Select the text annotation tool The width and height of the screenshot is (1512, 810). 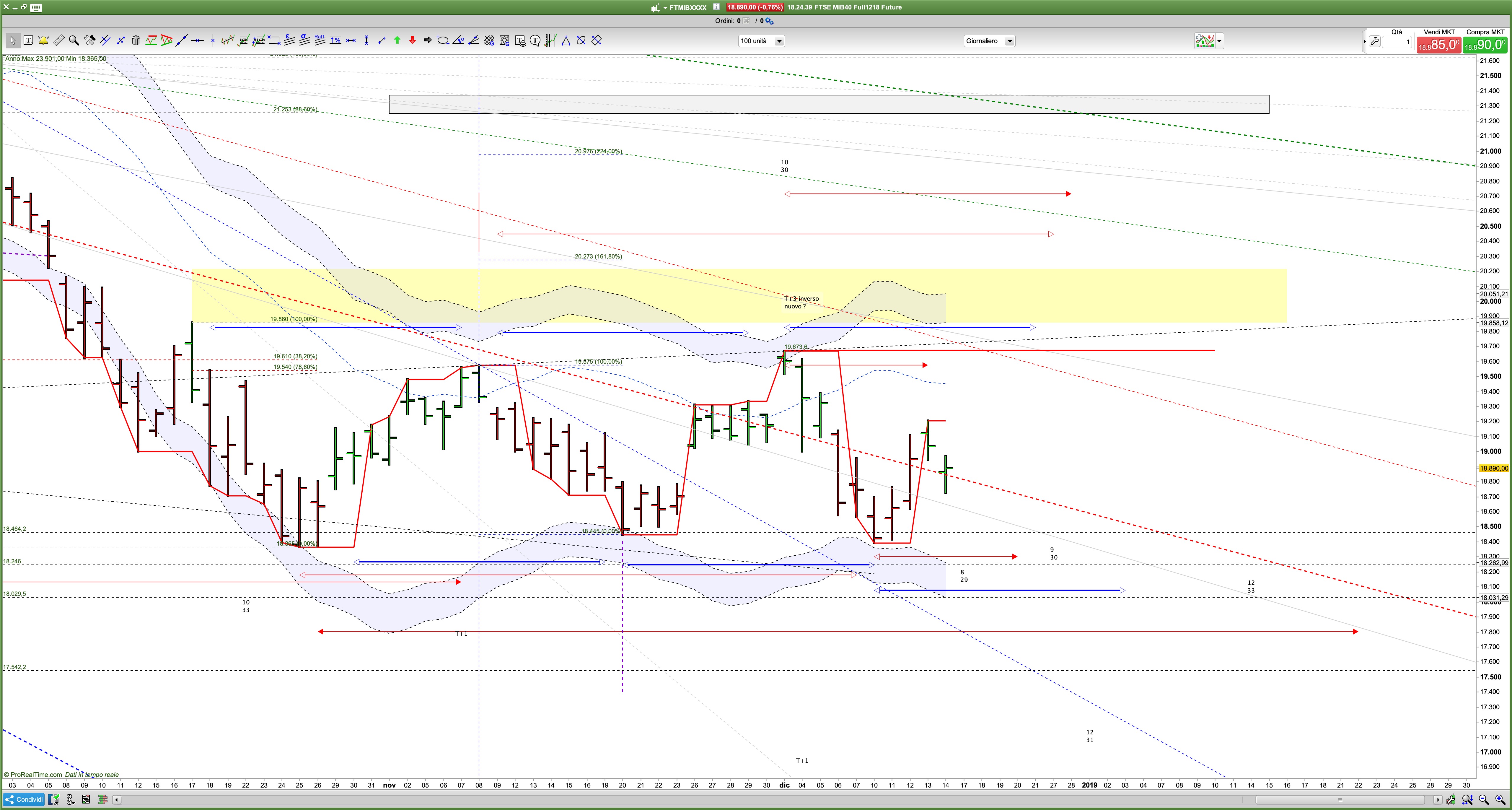(x=28, y=40)
